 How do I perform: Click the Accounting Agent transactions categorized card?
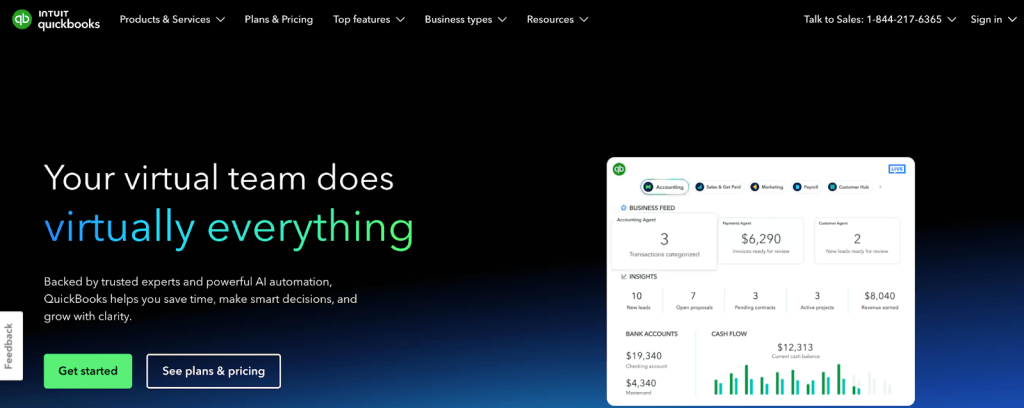(664, 241)
